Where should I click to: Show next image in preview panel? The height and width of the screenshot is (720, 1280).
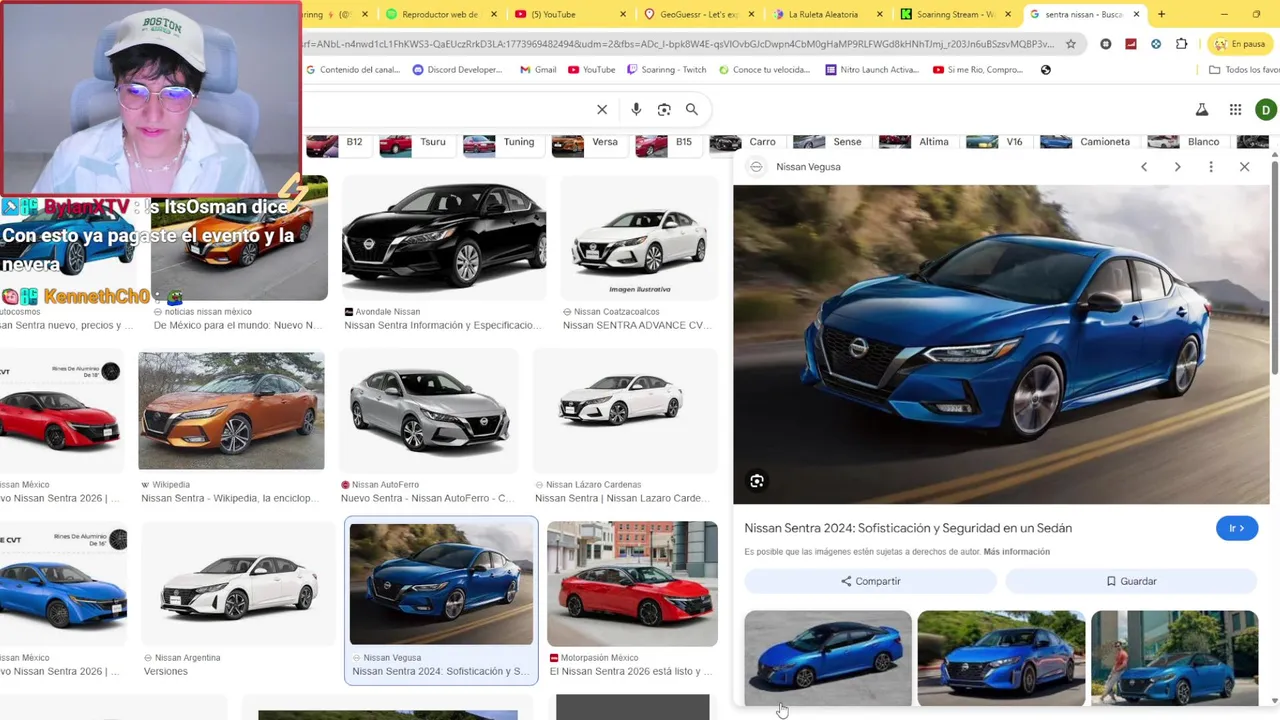pyautogui.click(x=1178, y=167)
